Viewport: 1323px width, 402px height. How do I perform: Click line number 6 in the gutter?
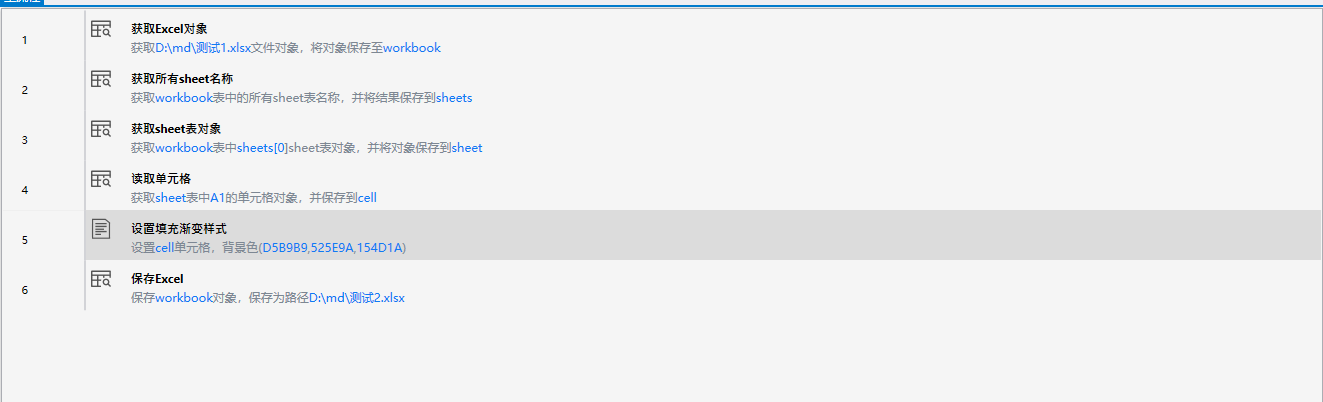25,290
